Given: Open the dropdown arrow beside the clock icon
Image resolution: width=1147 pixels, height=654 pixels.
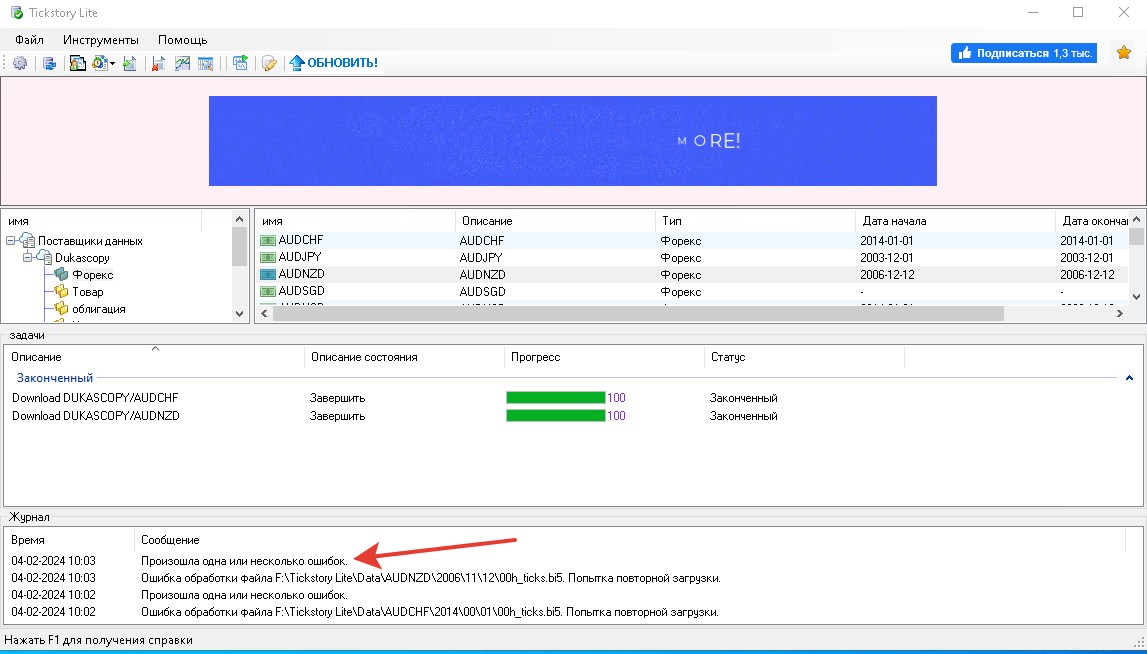Looking at the screenshot, I should pos(113,64).
